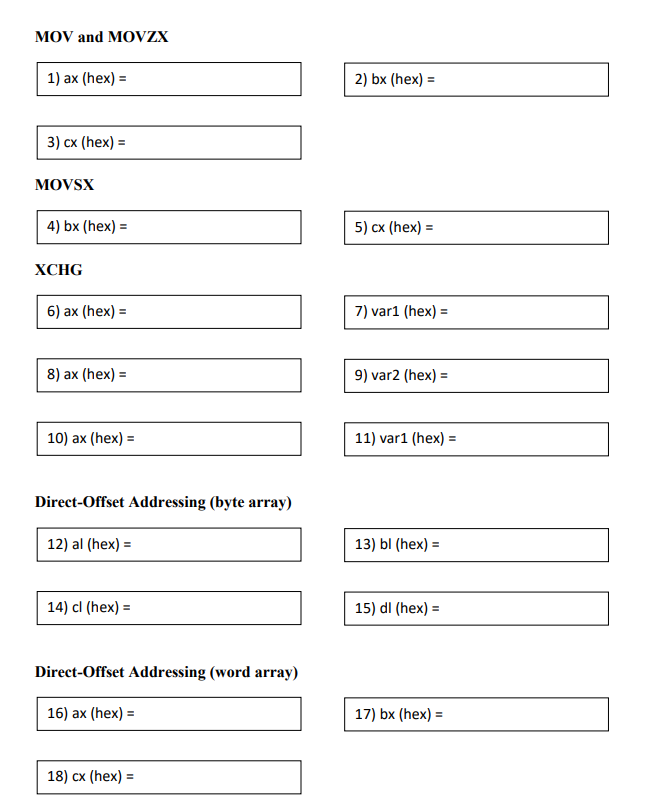Click the '16) ax (hex) =' answer box

169,714
